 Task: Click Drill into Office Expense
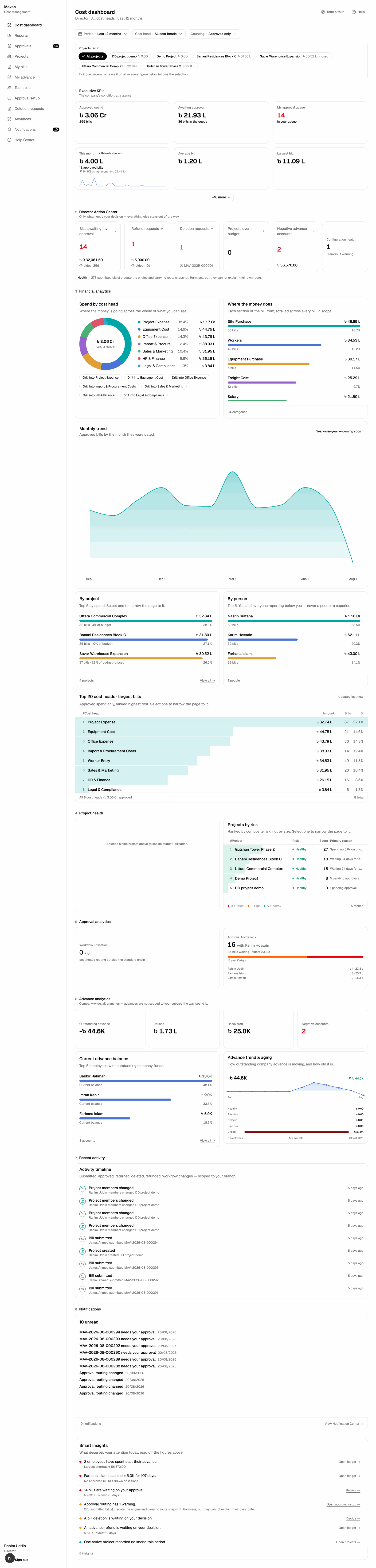click(189, 377)
